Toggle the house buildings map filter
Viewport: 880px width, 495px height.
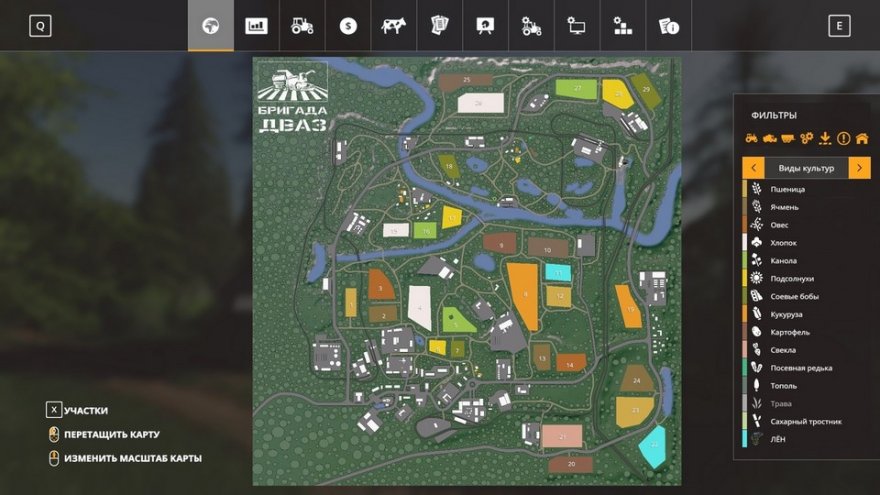pos(861,139)
